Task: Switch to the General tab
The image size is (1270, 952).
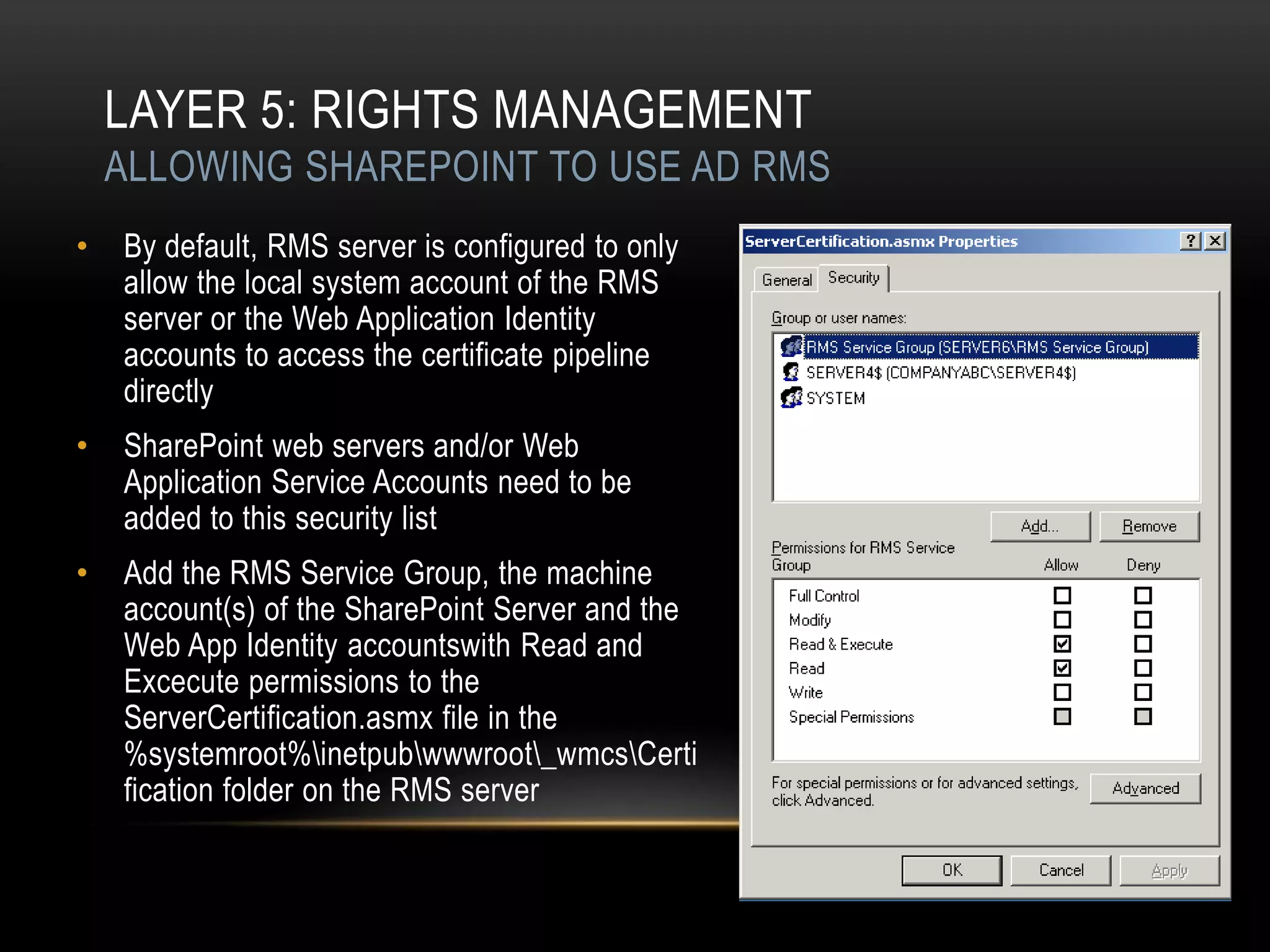Action: pos(787,280)
